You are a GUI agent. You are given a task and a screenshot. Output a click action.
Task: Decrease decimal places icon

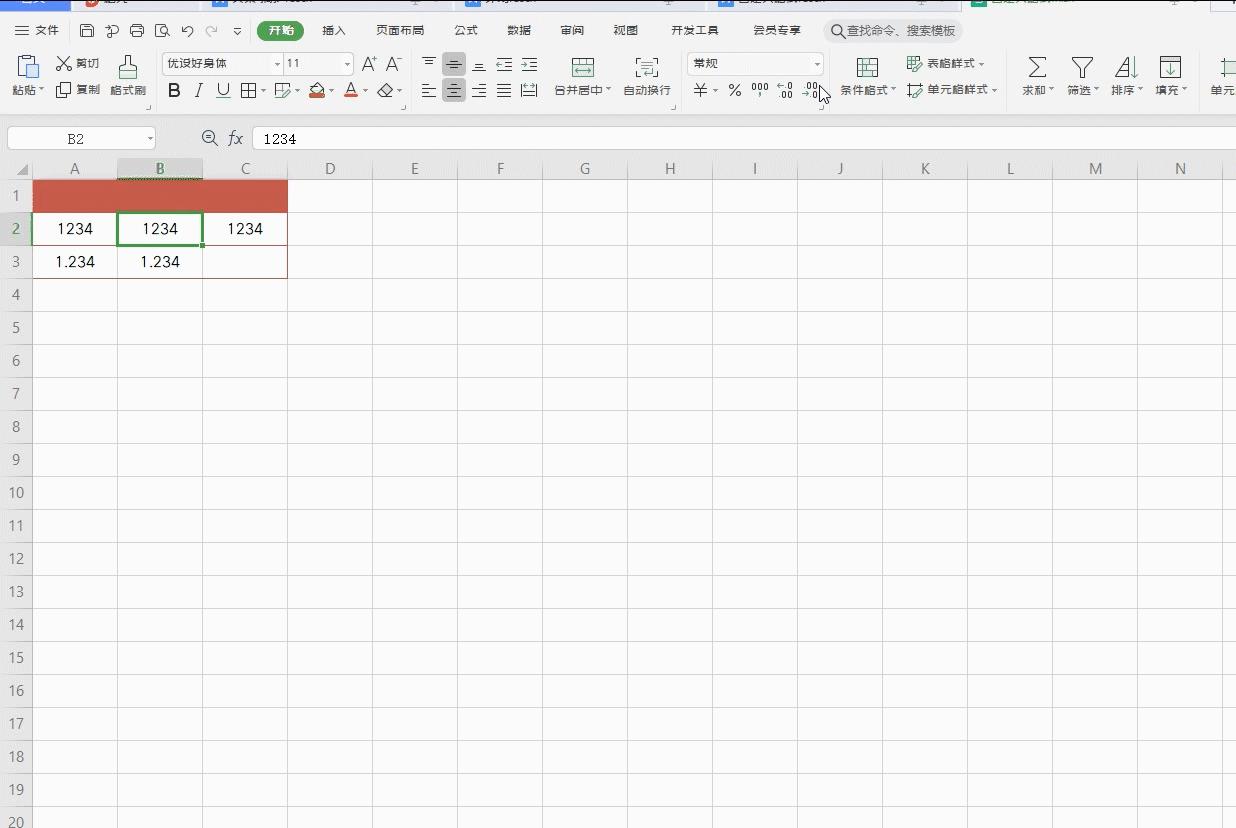pyautogui.click(x=812, y=91)
